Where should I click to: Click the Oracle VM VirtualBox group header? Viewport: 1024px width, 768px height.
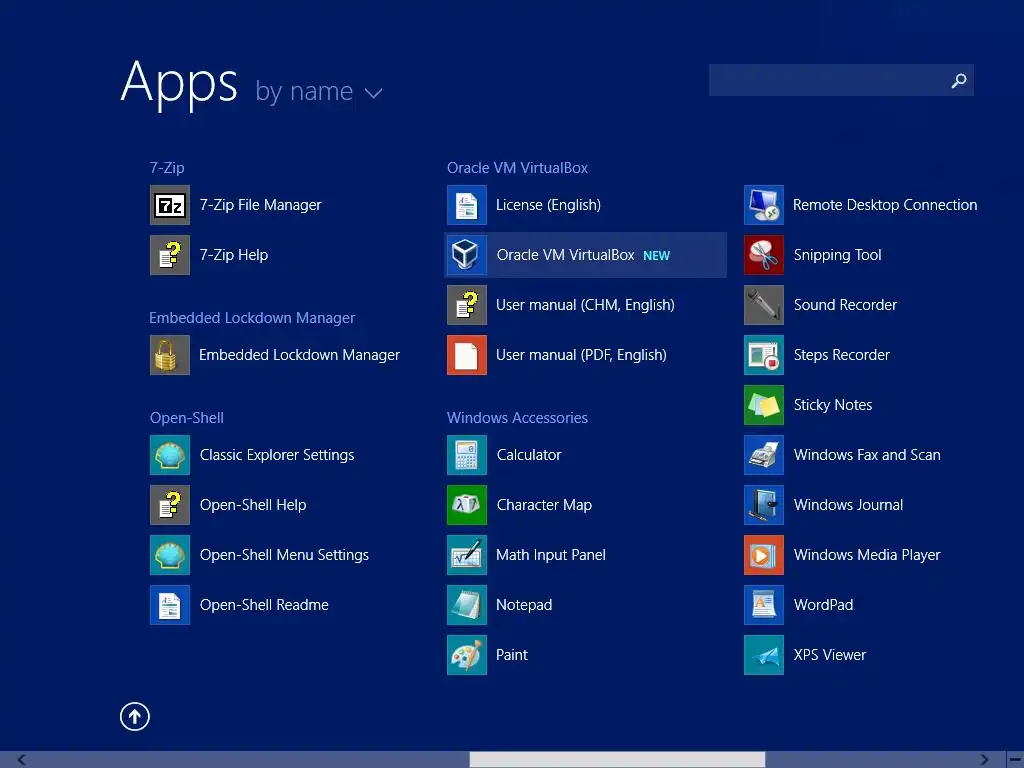click(517, 168)
